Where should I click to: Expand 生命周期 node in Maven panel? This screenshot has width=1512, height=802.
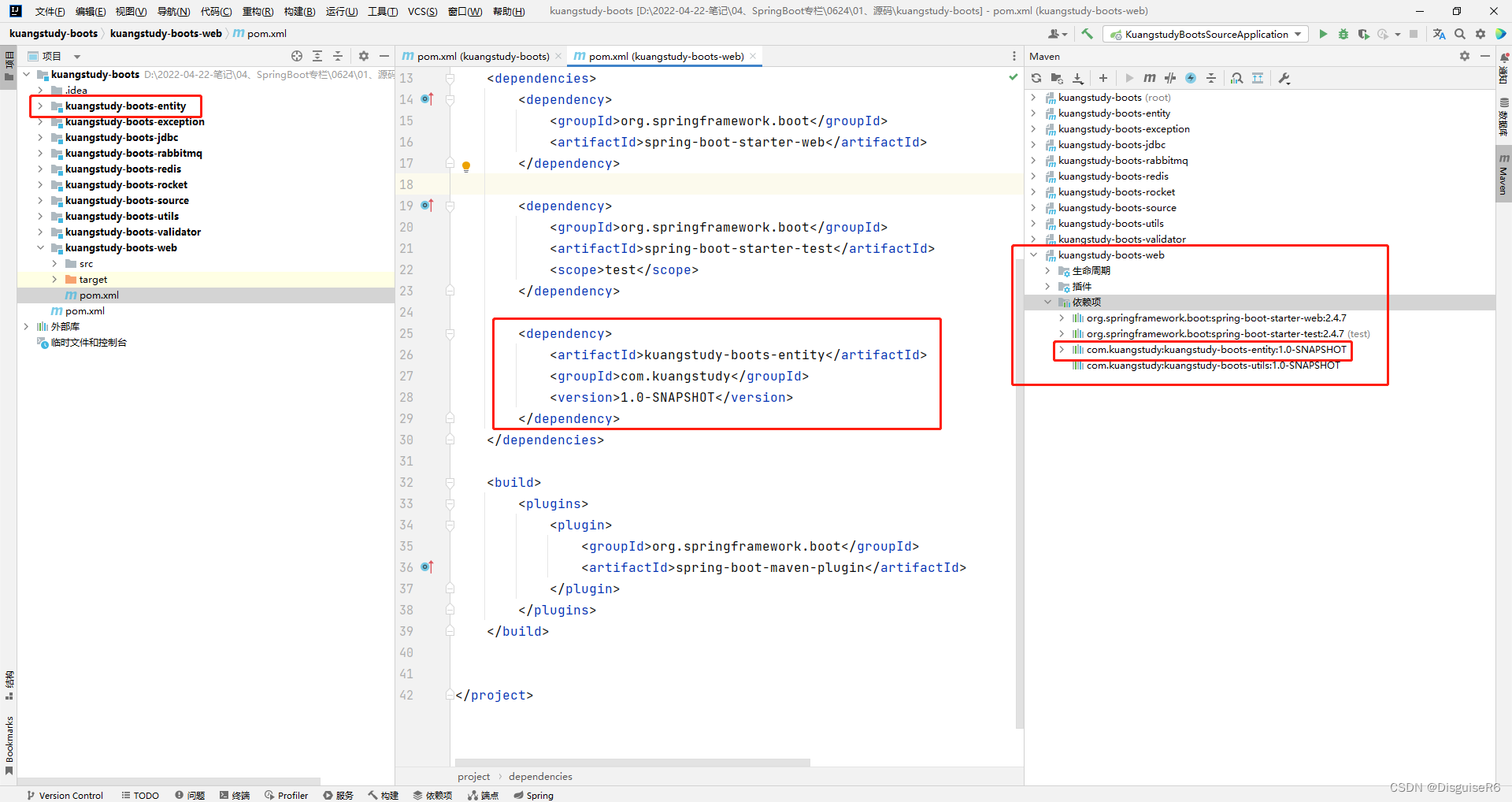(x=1047, y=271)
